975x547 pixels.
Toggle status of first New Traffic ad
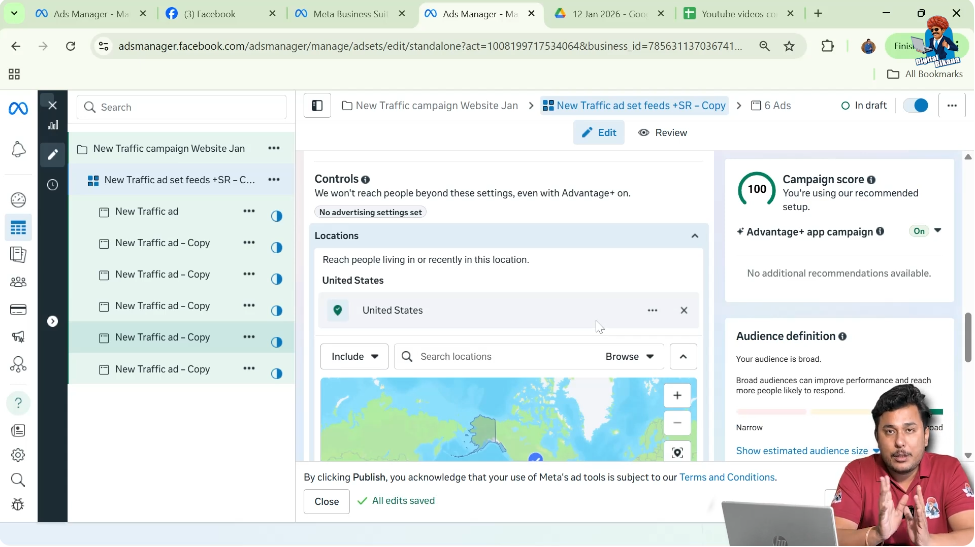[x=277, y=216]
